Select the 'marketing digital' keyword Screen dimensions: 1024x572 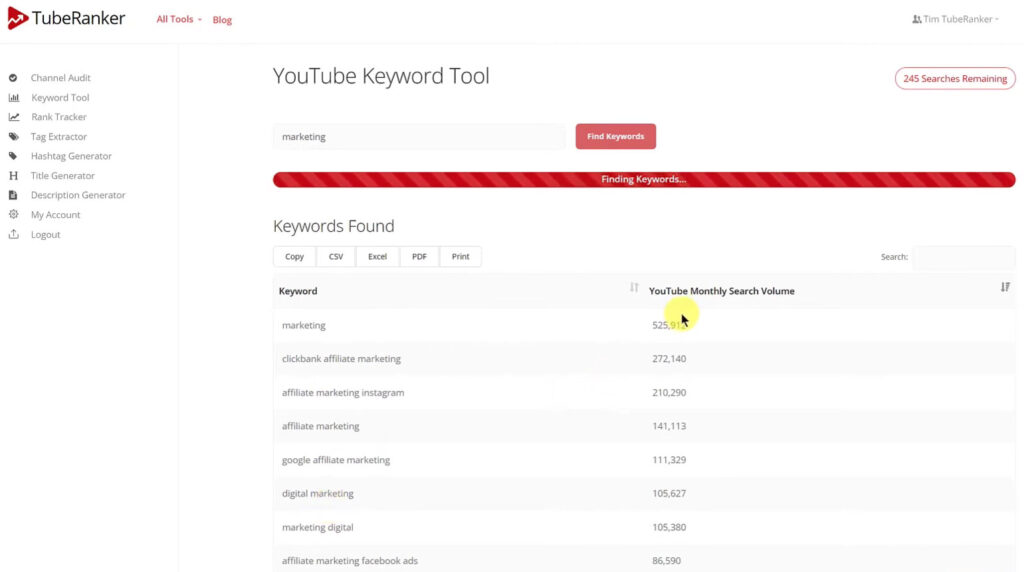point(317,528)
